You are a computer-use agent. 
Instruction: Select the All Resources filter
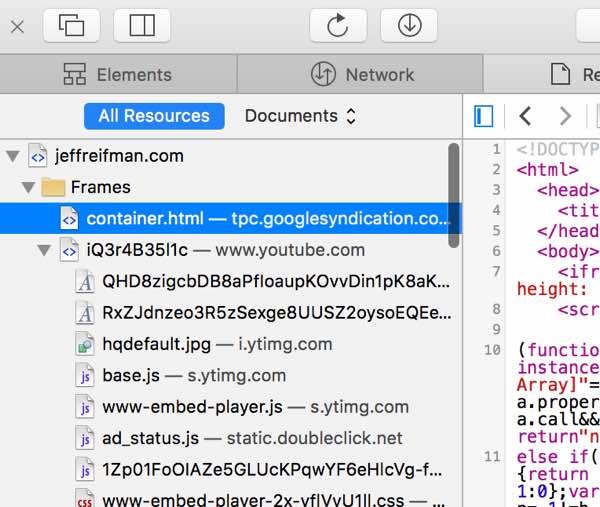(x=154, y=116)
